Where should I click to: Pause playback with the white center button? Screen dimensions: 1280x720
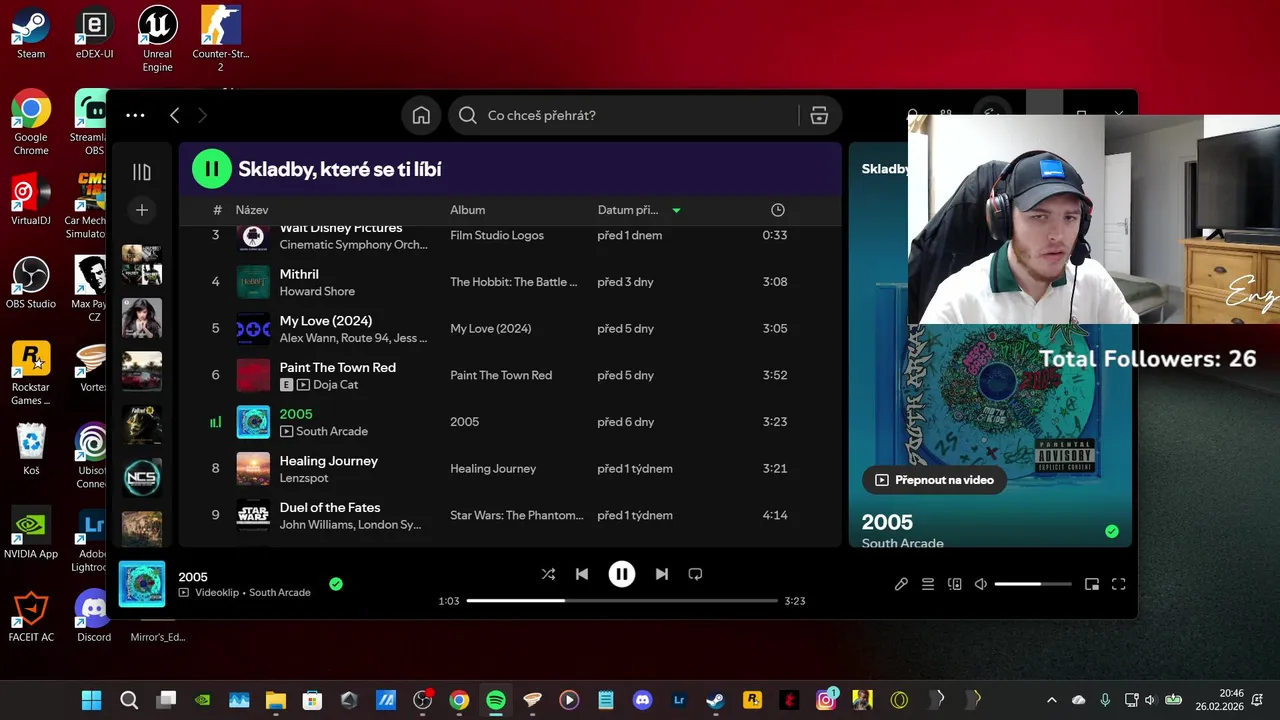click(622, 574)
